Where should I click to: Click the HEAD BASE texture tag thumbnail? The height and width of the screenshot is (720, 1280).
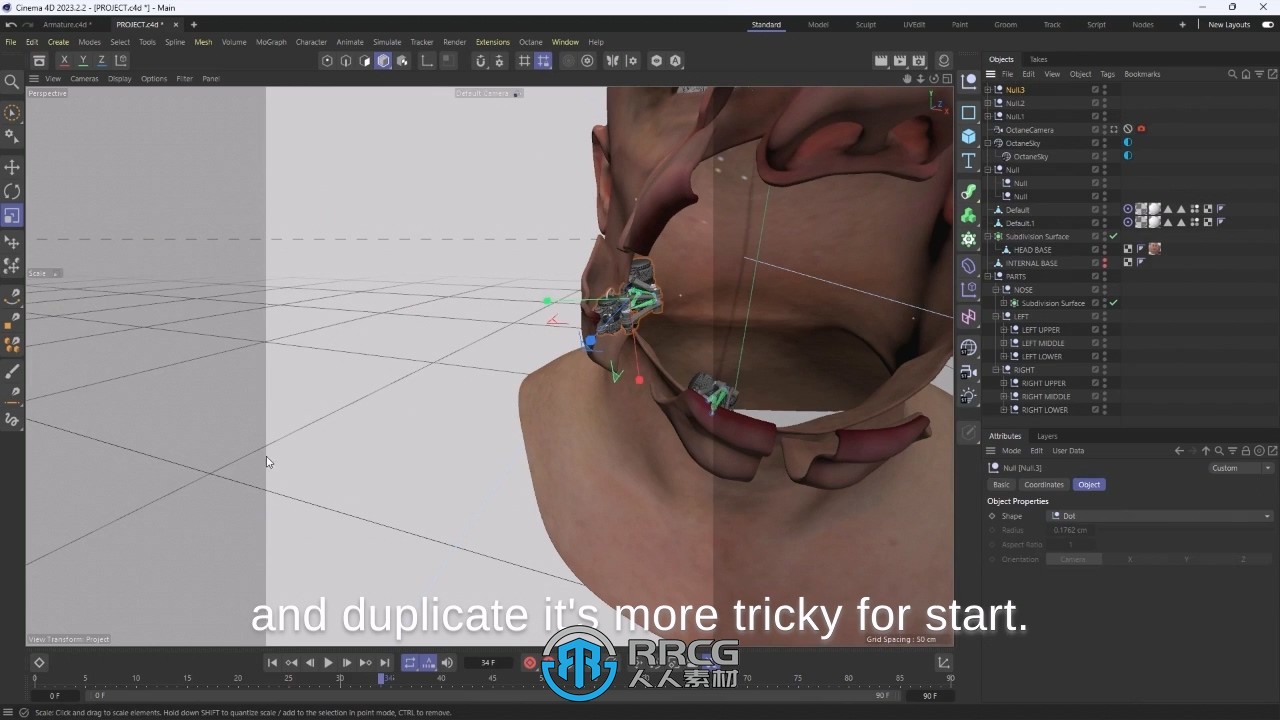(1155, 249)
